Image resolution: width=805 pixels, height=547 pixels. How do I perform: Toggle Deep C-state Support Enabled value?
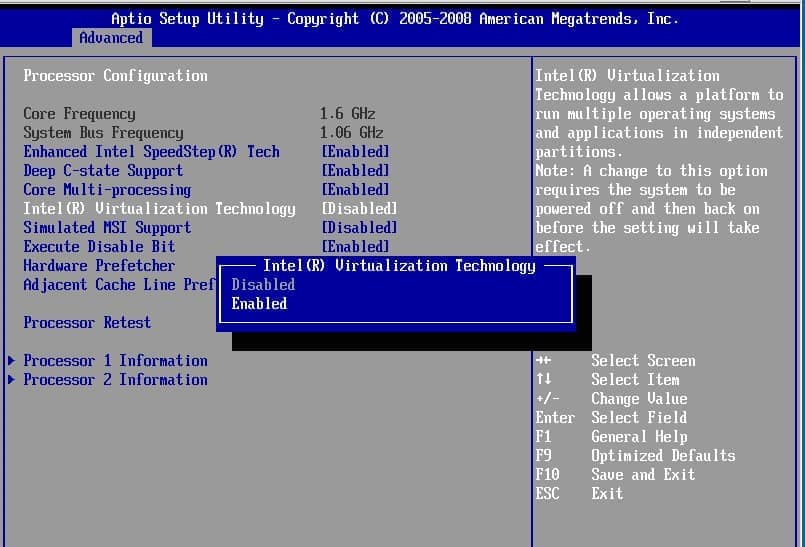coord(355,171)
